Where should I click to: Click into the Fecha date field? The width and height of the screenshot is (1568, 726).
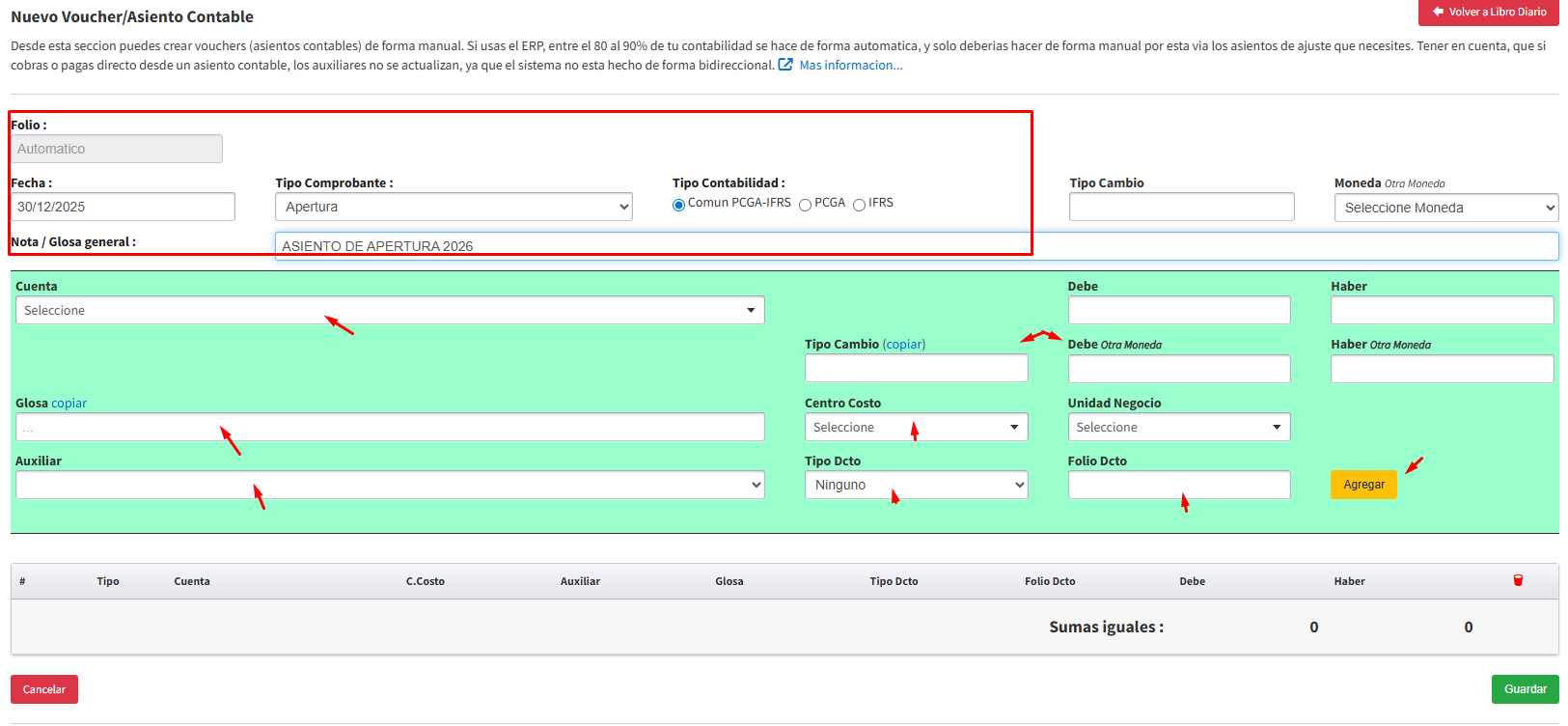pyautogui.click(x=123, y=207)
